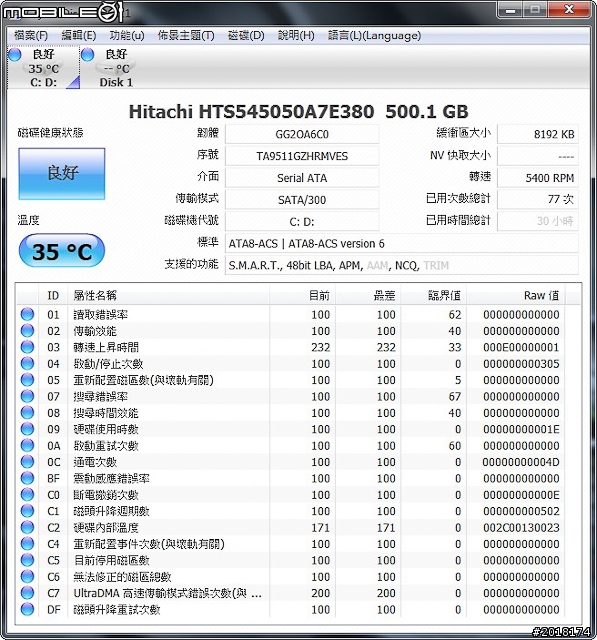This screenshot has height=640, width=597.
Task: Click blue status orb of attribute 08
Action: [x=27, y=413]
